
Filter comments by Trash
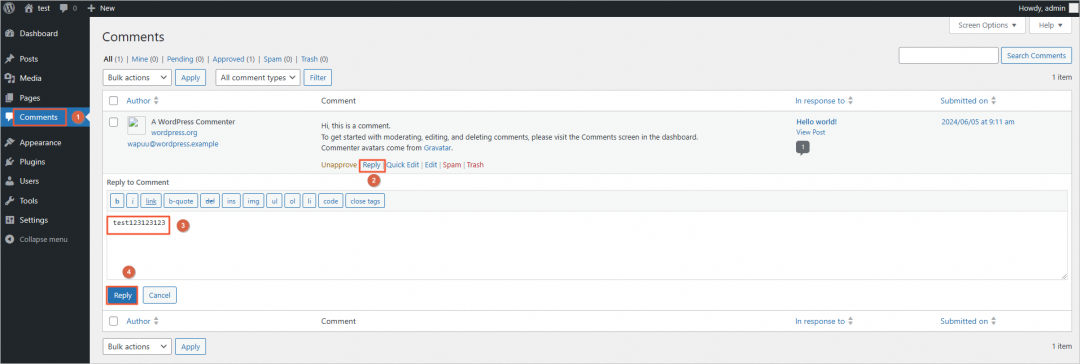(309, 59)
